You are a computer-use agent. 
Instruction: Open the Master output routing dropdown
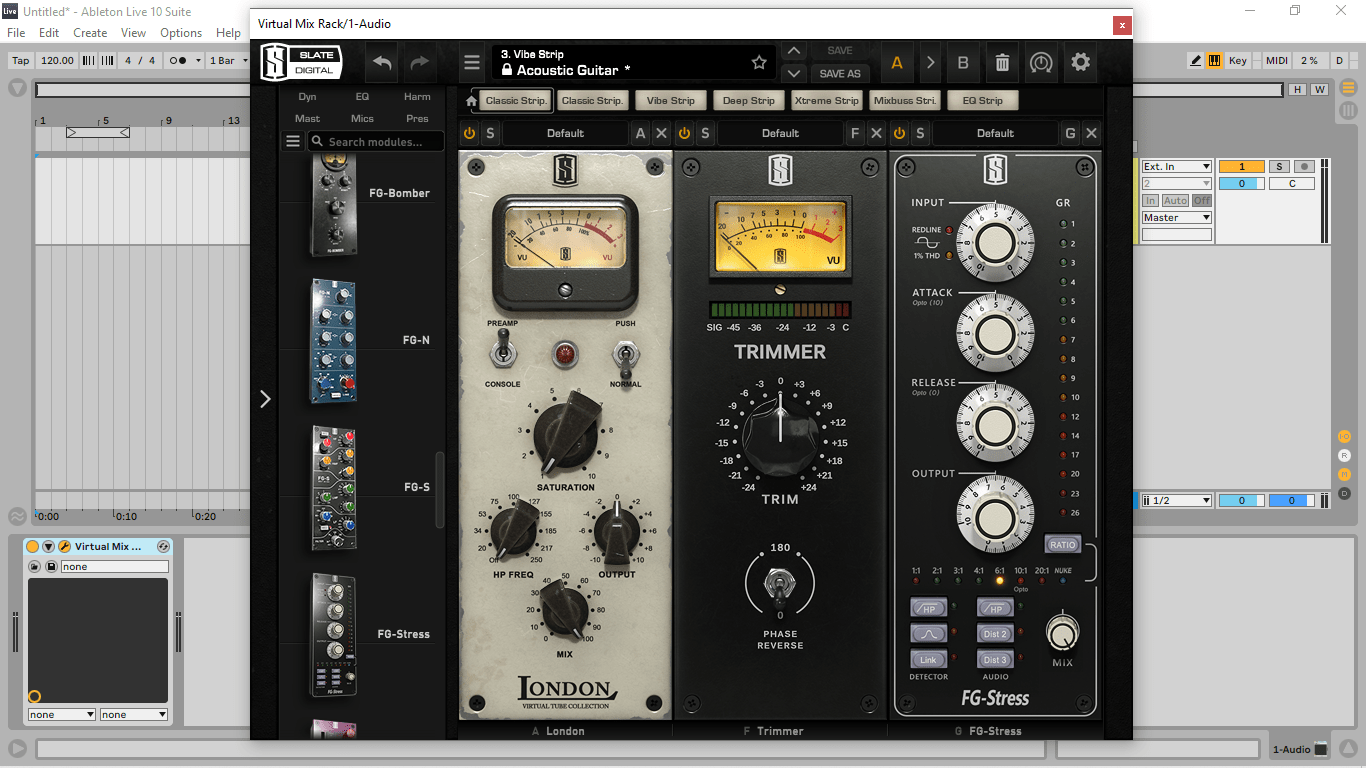coord(1177,218)
